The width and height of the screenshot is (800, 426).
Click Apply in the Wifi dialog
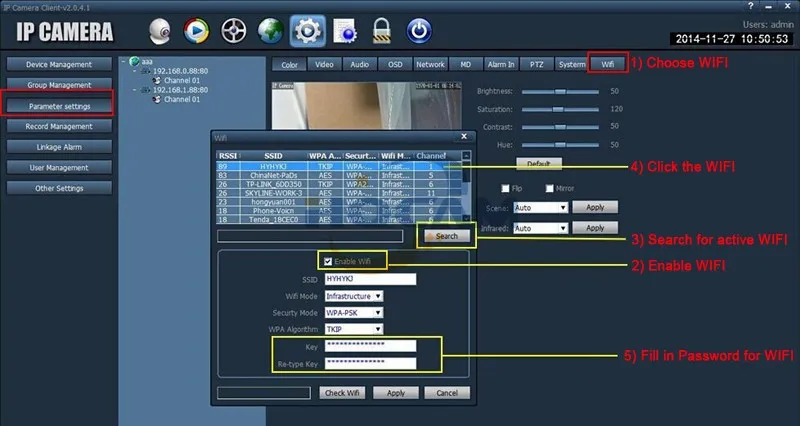coord(395,393)
